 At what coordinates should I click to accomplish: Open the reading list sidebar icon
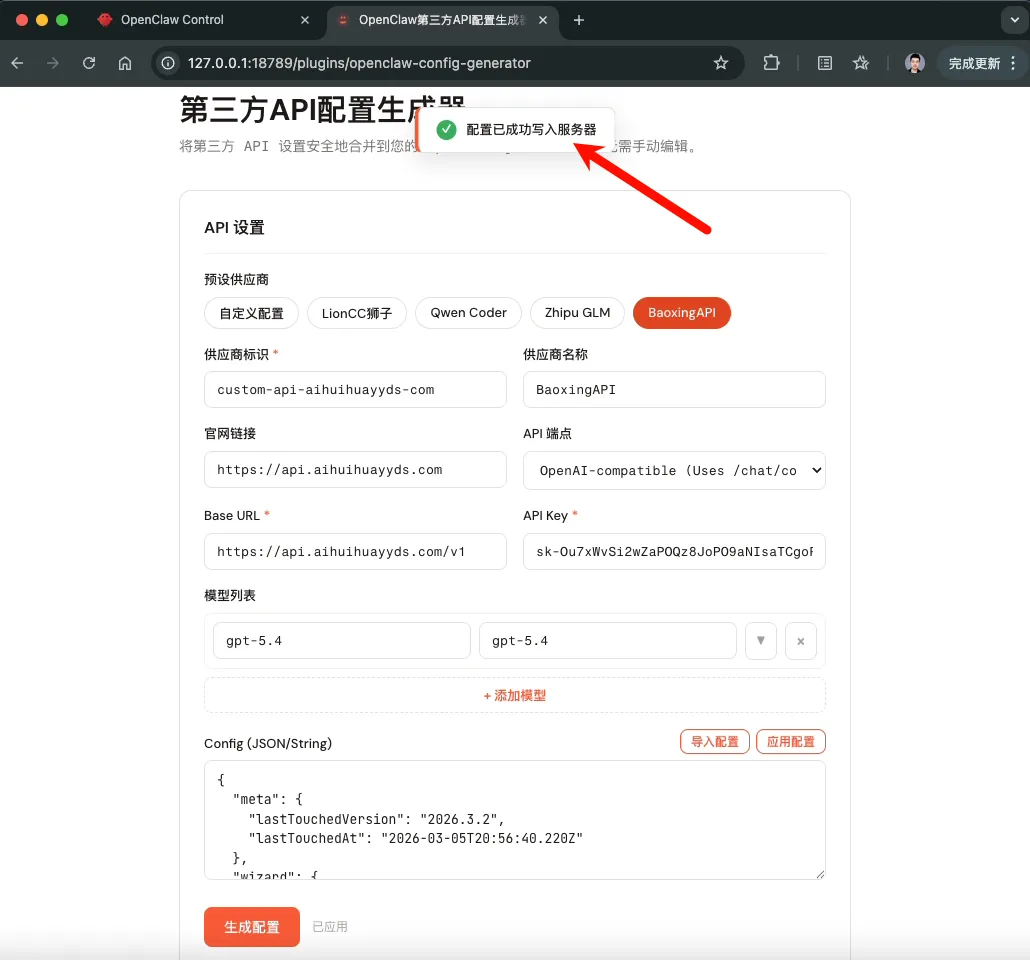(825, 63)
